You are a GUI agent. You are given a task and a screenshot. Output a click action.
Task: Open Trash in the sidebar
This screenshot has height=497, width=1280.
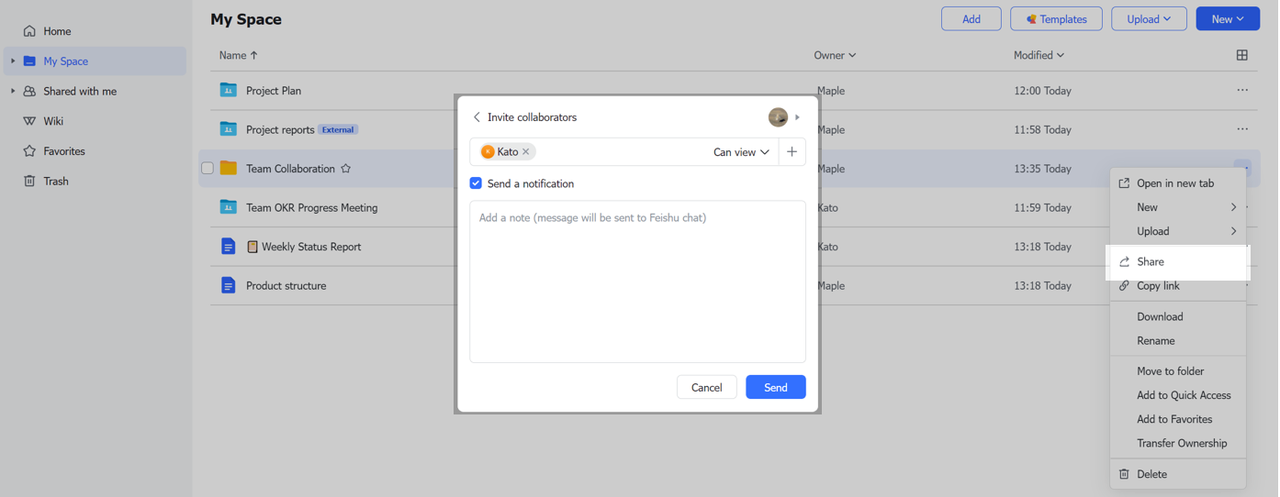(x=56, y=181)
